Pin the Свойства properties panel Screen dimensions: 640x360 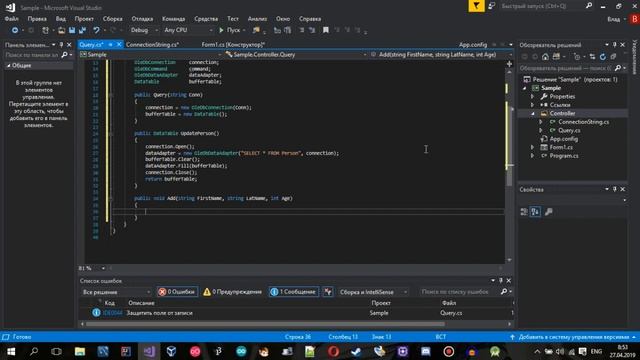(x=615, y=189)
